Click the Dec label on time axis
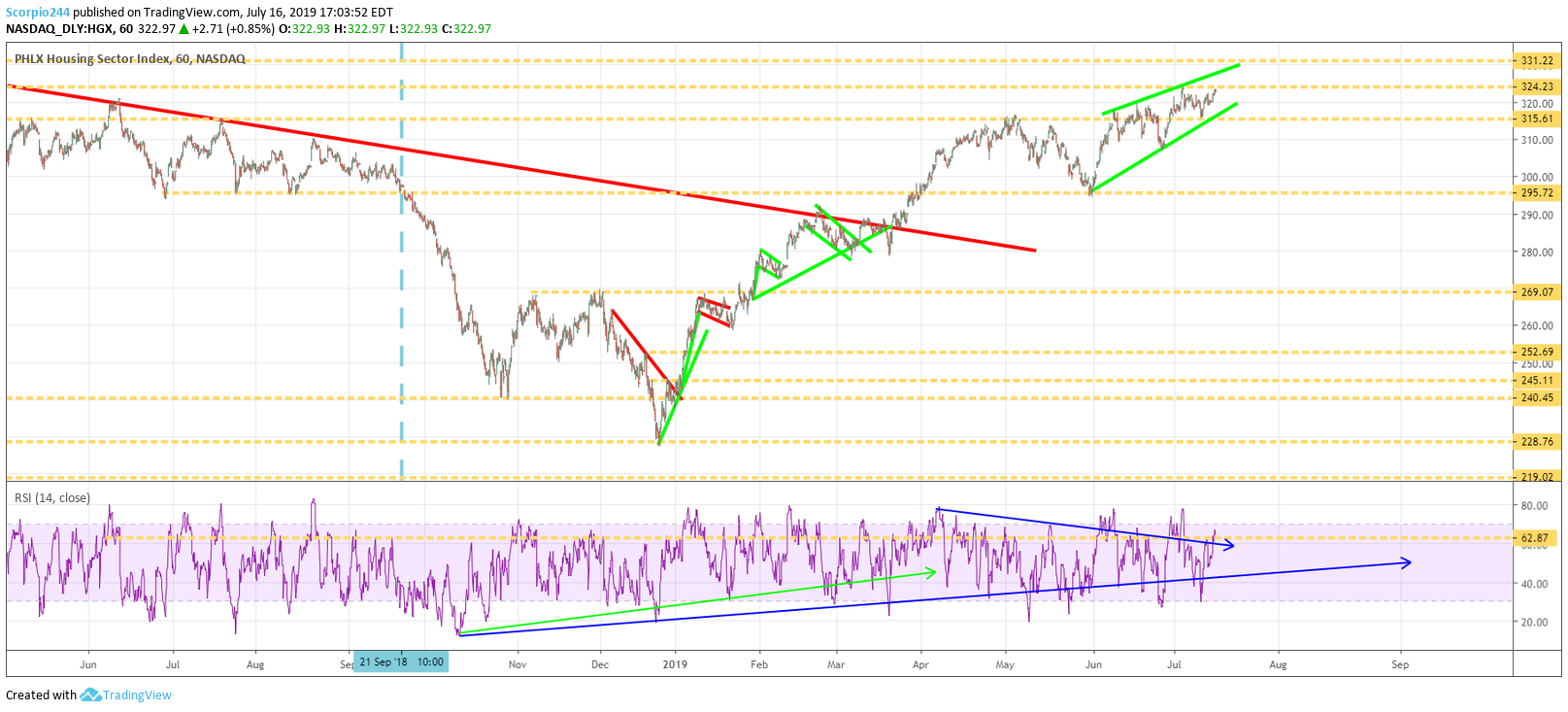The image size is (1568, 712). point(600,664)
